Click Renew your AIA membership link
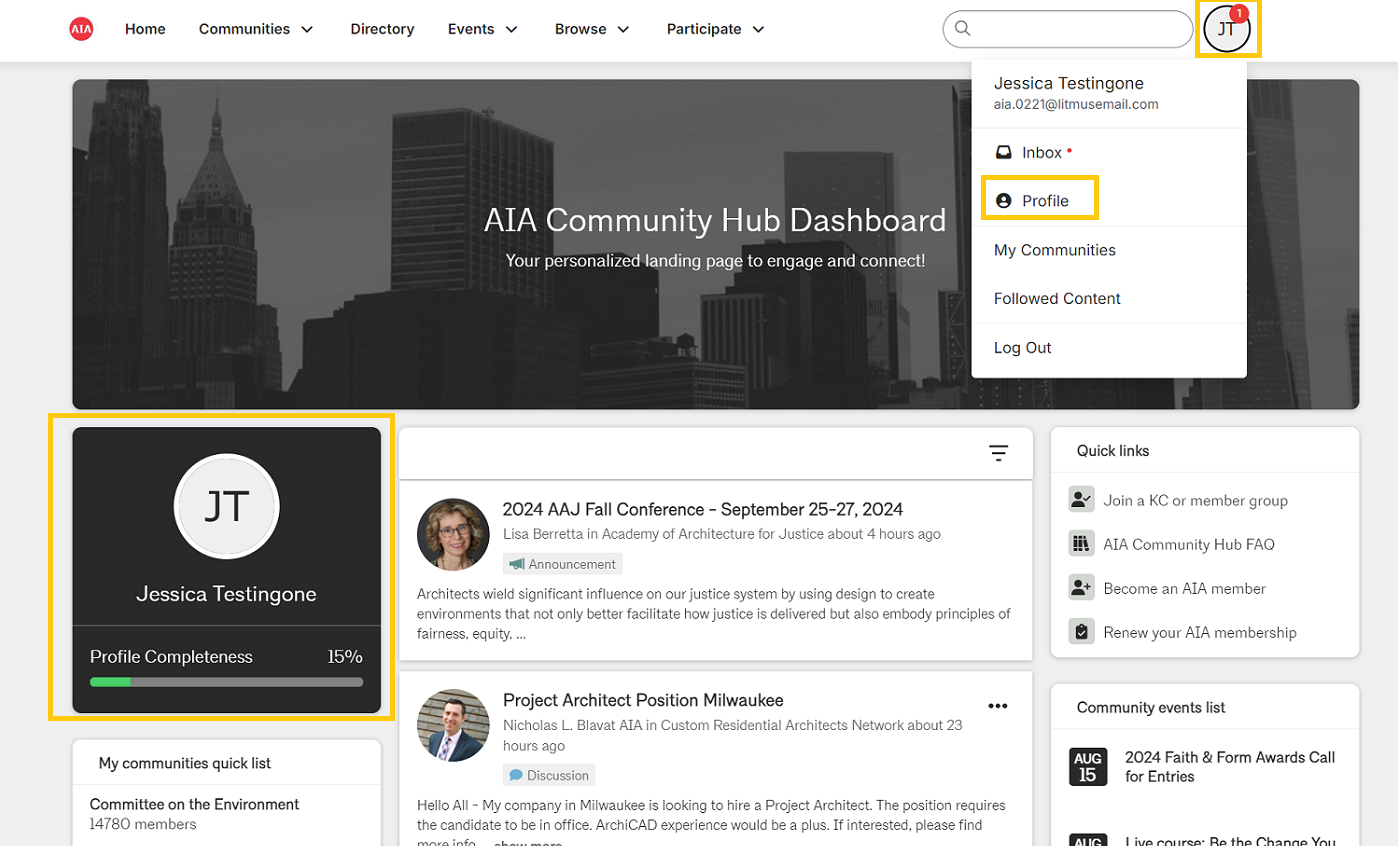1398x846 pixels. tap(1200, 632)
